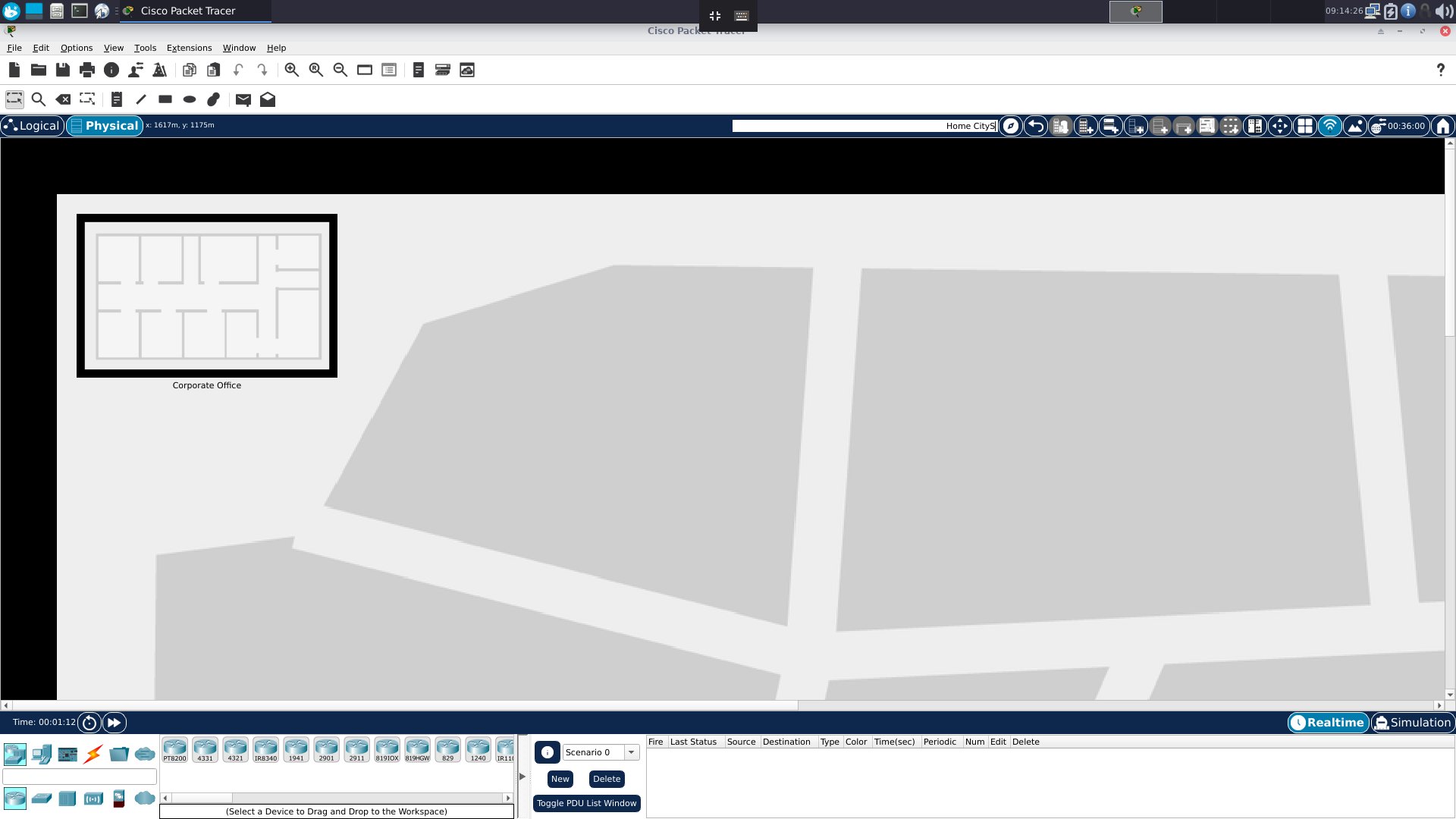Click the device list horizontal scrollbar
This screenshot has width=1456, height=819.
coord(337,798)
